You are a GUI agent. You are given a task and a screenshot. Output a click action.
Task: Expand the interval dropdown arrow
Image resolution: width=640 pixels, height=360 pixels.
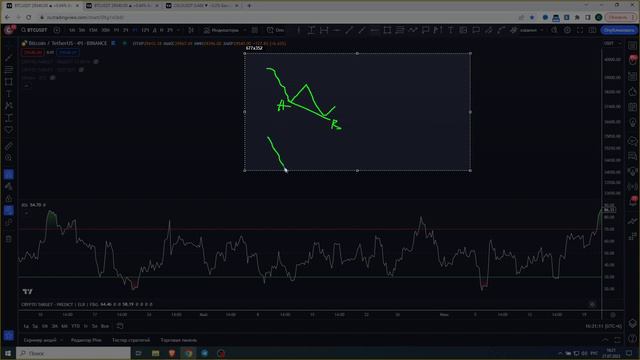point(179,30)
